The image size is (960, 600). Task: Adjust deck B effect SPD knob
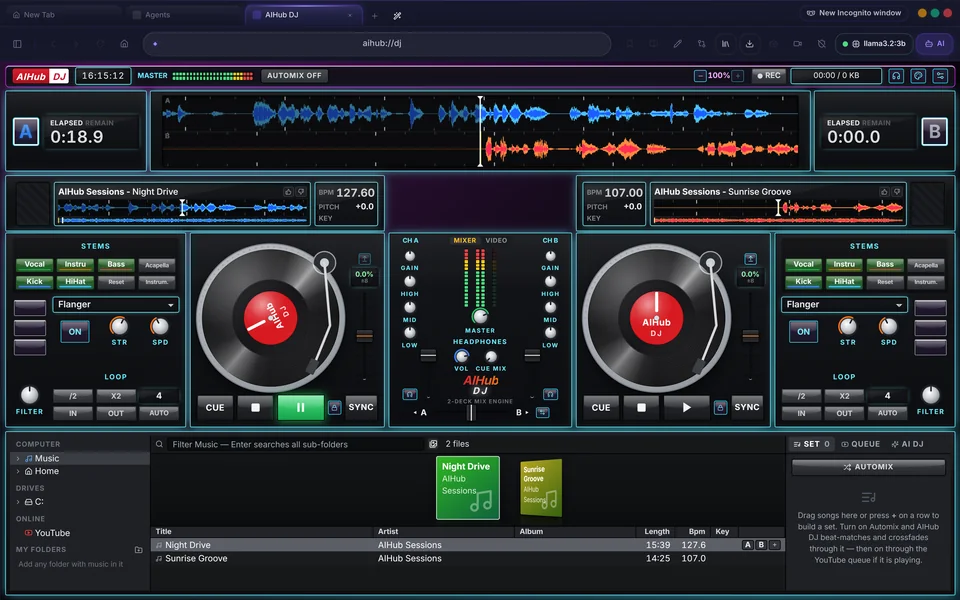pyautogui.click(x=888, y=326)
